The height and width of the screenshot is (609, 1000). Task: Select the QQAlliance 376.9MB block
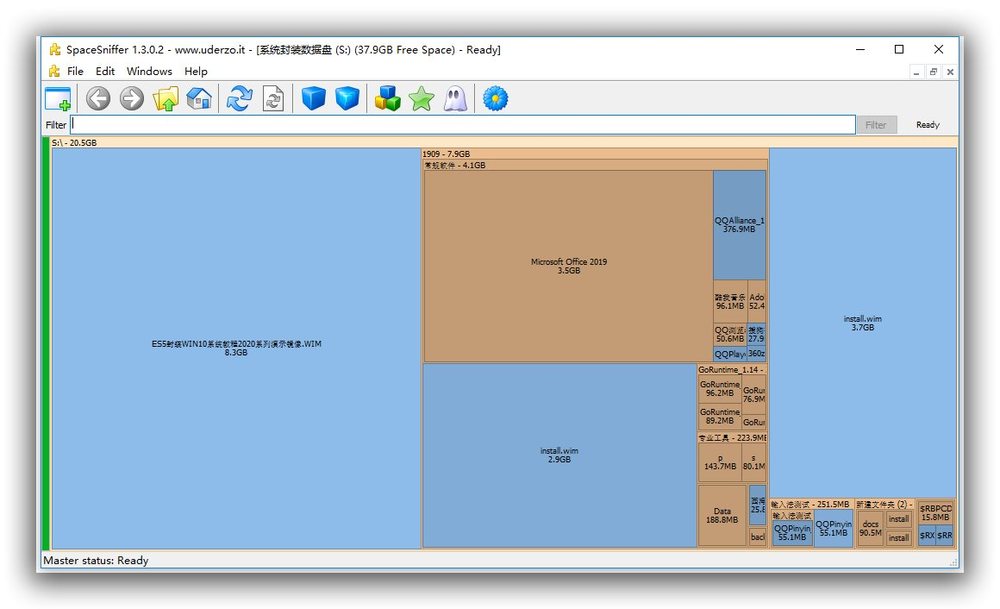[x=739, y=225]
